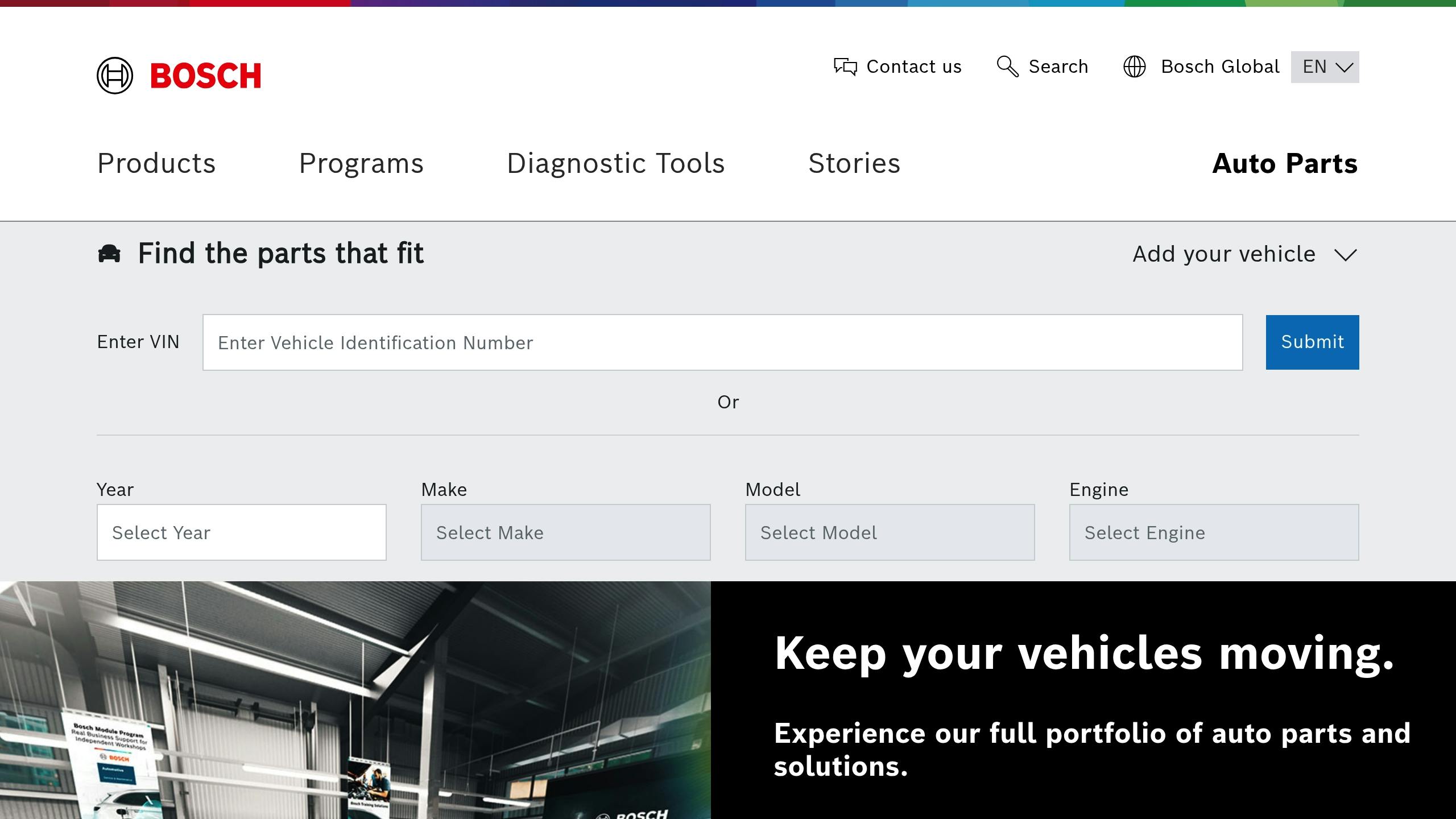Image resolution: width=1456 pixels, height=819 pixels.
Task: Click the red BOSCH wordmark
Action: [x=205, y=76]
